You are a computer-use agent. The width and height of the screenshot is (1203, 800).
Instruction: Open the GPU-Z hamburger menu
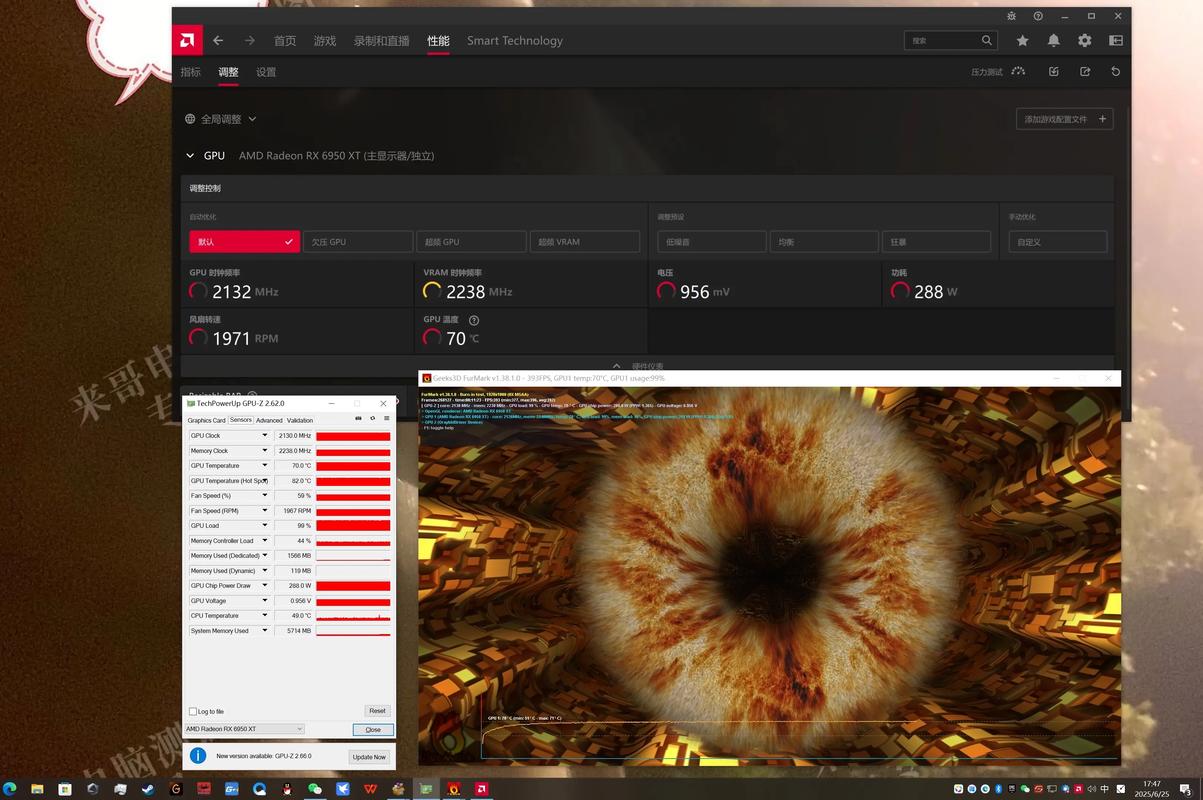386,418
